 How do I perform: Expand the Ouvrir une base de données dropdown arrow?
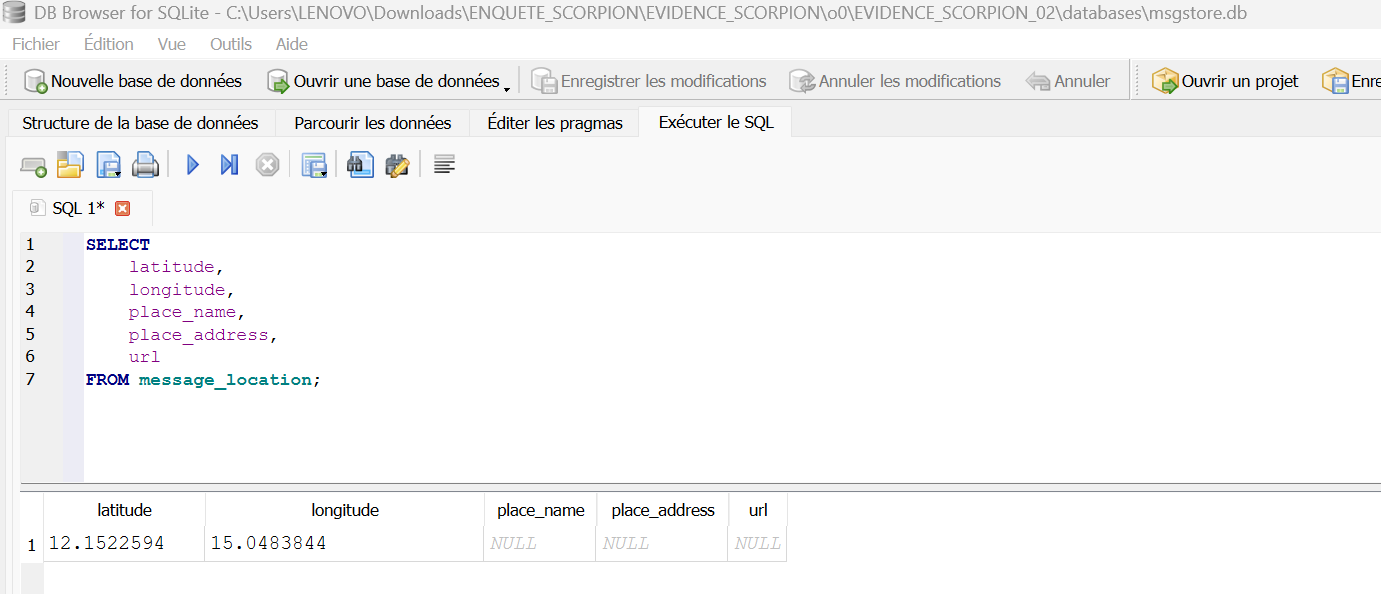click(507, 88)
